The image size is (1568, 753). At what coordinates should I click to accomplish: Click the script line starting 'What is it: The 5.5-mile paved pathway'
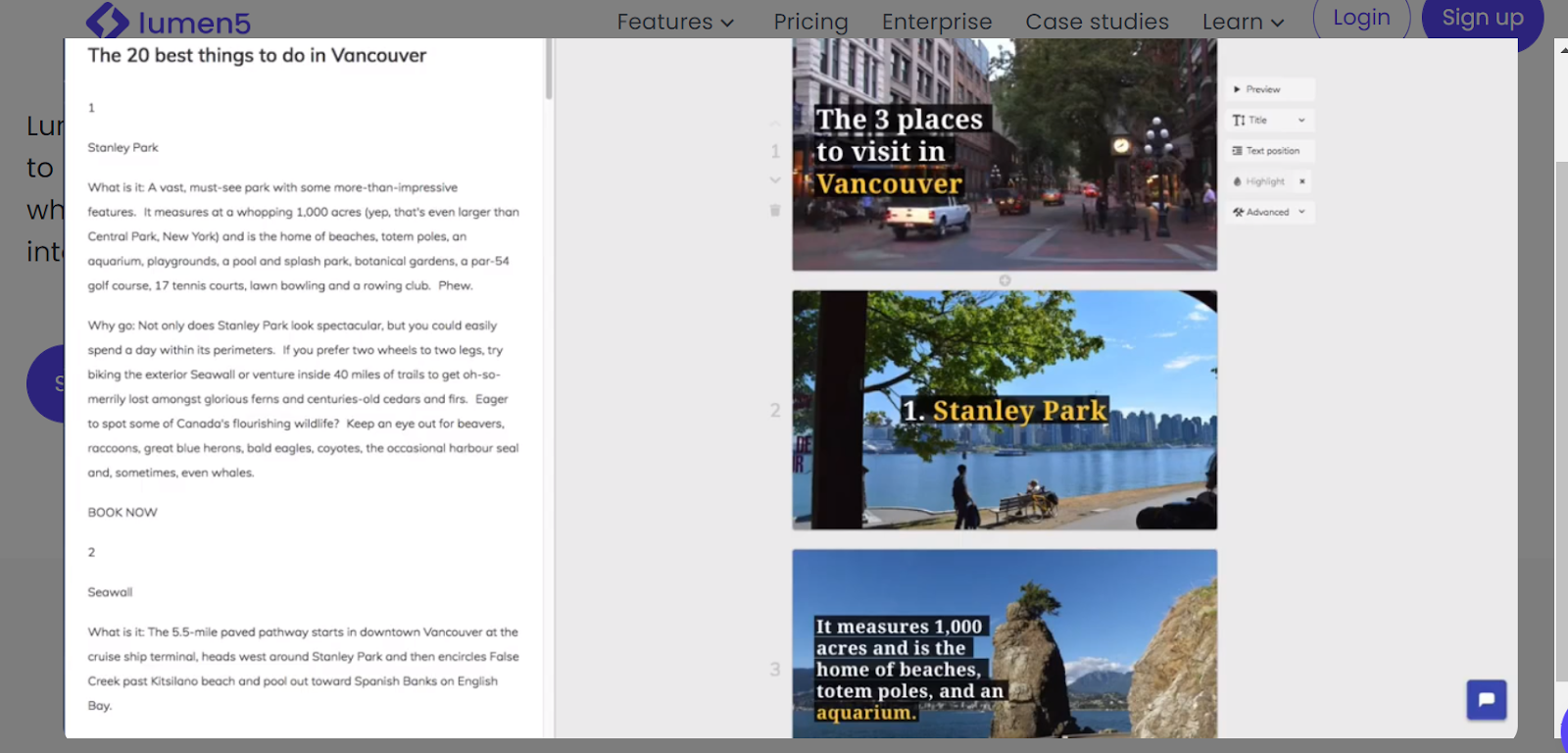303,632
